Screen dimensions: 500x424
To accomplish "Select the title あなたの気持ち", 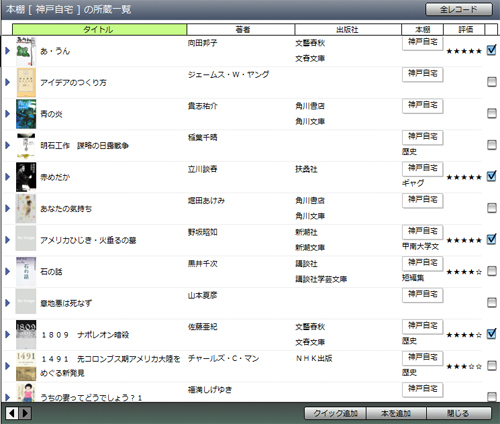I will (66, 209).
